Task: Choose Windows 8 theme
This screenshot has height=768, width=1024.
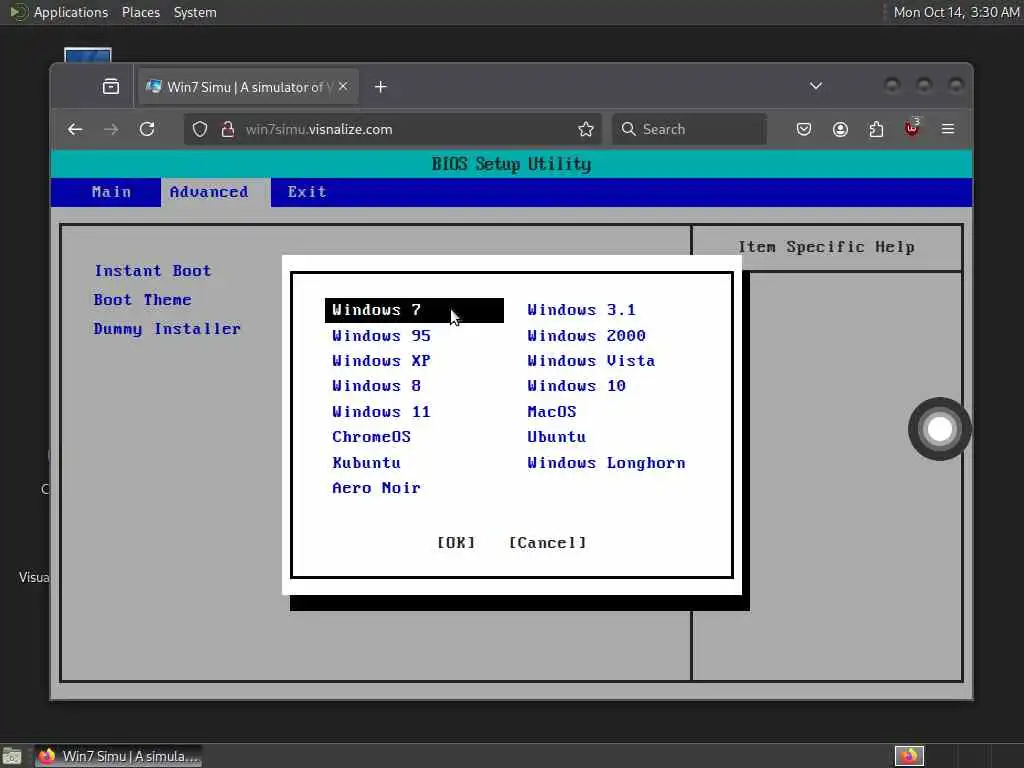Action: click(x=376, y=386)
